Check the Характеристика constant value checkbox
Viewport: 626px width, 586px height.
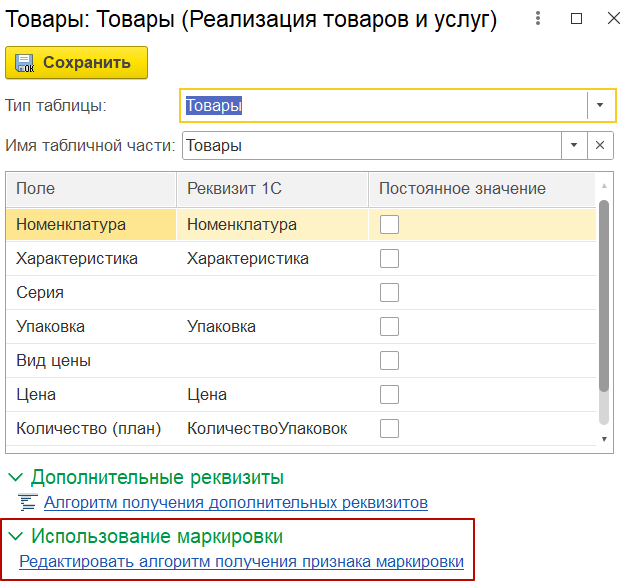click(389, 259)
